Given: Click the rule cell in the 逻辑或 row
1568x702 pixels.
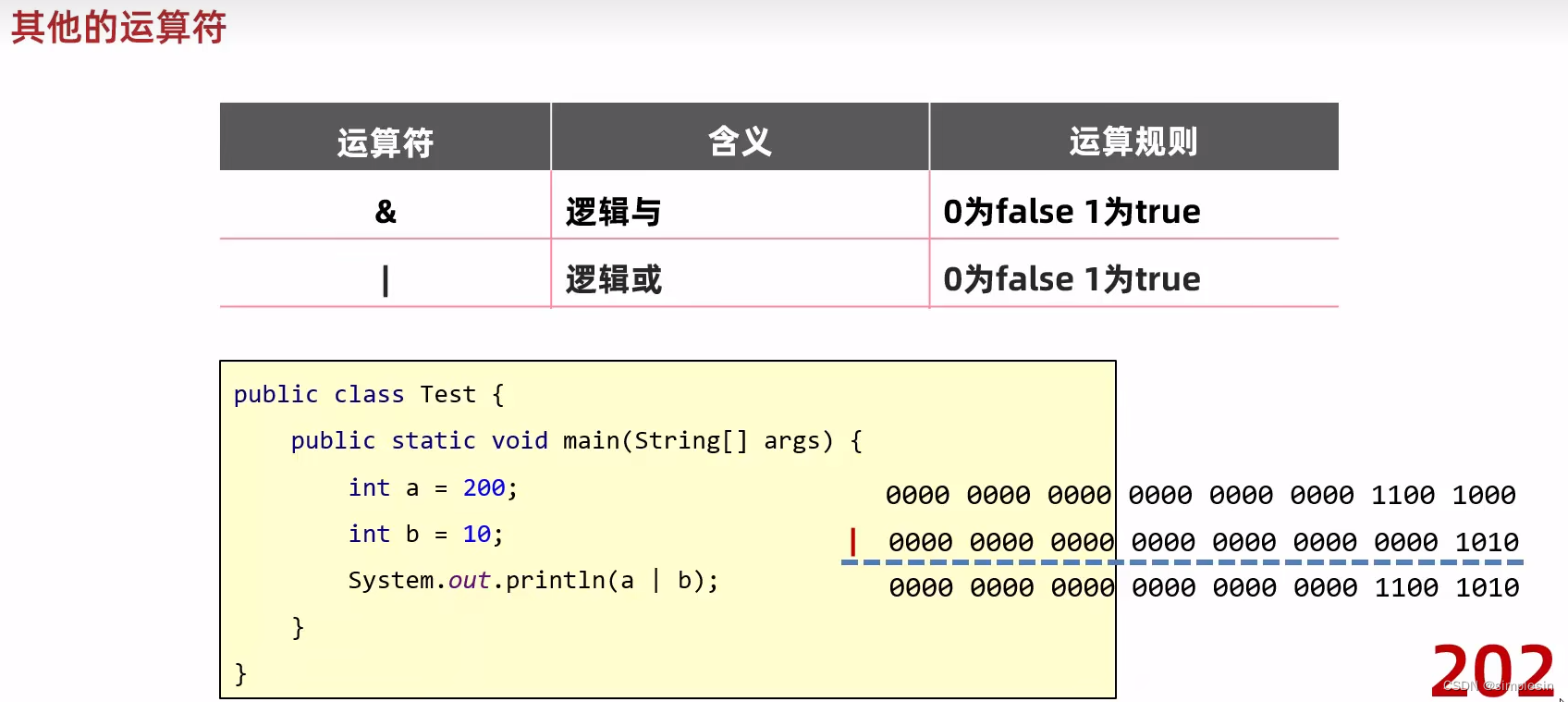Looking at the screenshot, I should [x=1133, y=274].
